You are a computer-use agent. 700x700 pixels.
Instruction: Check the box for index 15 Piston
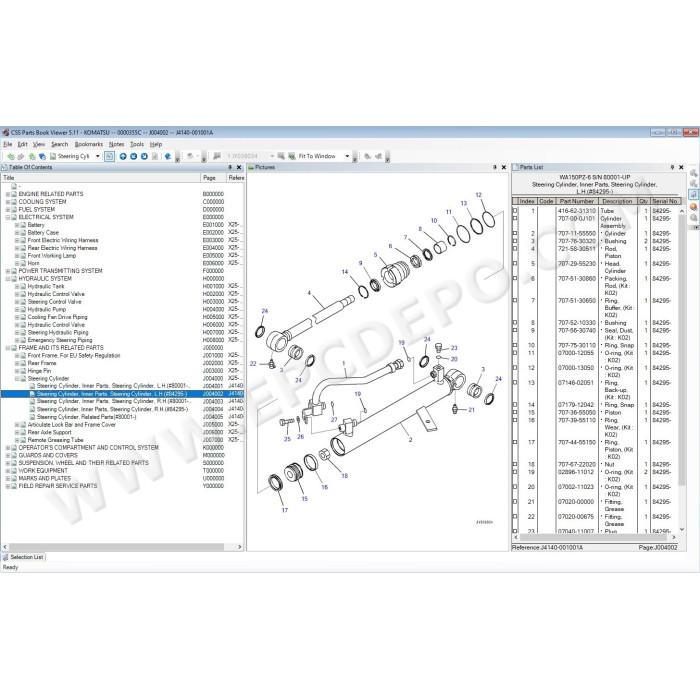[515, 412]
